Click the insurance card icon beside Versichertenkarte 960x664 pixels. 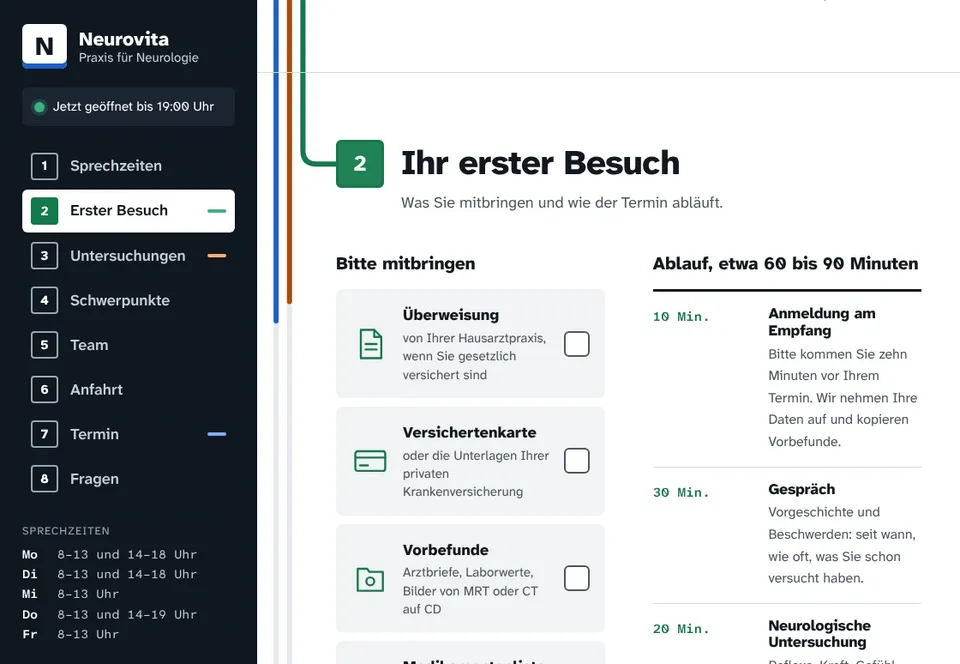click(x=370, y=461)
